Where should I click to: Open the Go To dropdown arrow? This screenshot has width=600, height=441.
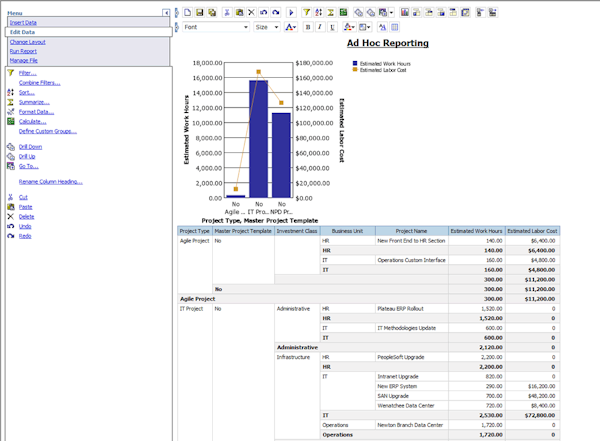click(391, 13)
